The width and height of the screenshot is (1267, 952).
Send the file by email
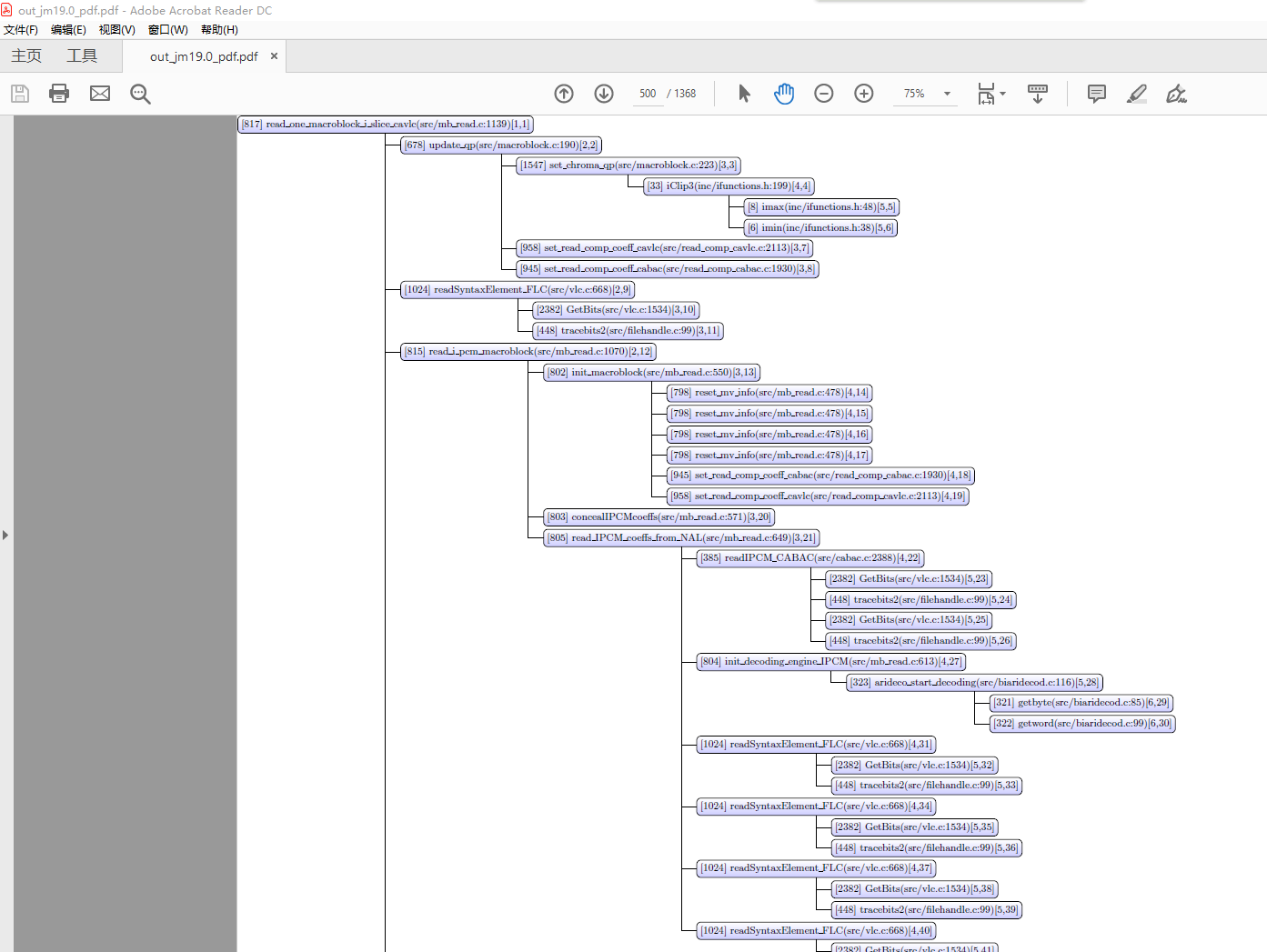[99, 93]
